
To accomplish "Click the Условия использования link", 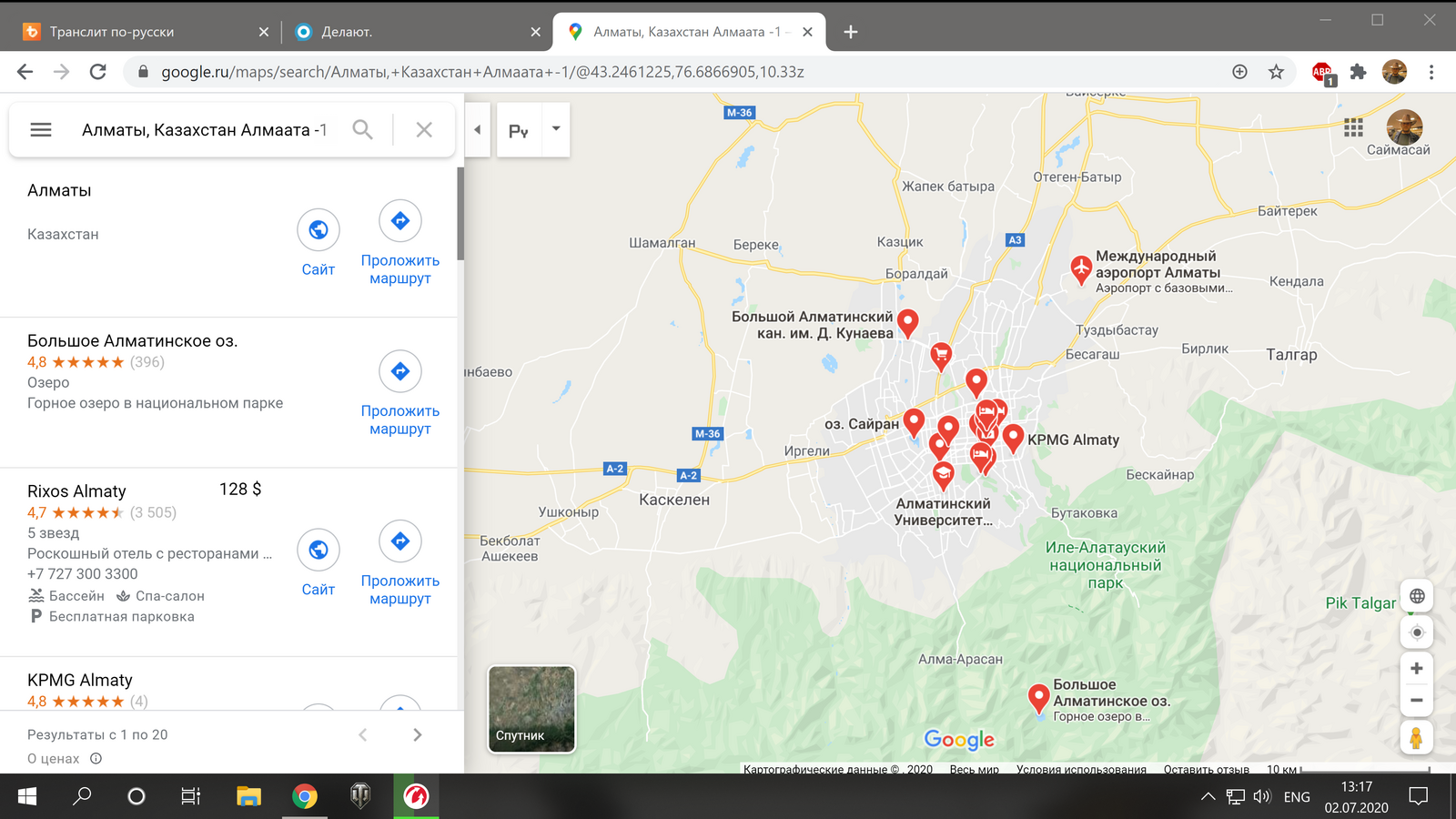I will (1081, 769).
